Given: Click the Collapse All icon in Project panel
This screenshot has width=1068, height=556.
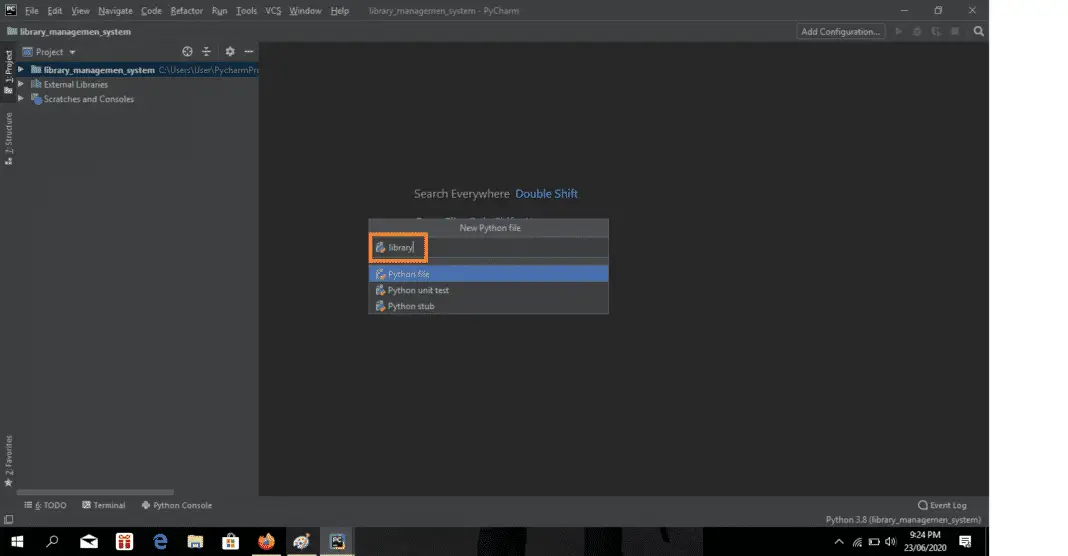Looking at the screenshot, I should pos(207,52).
